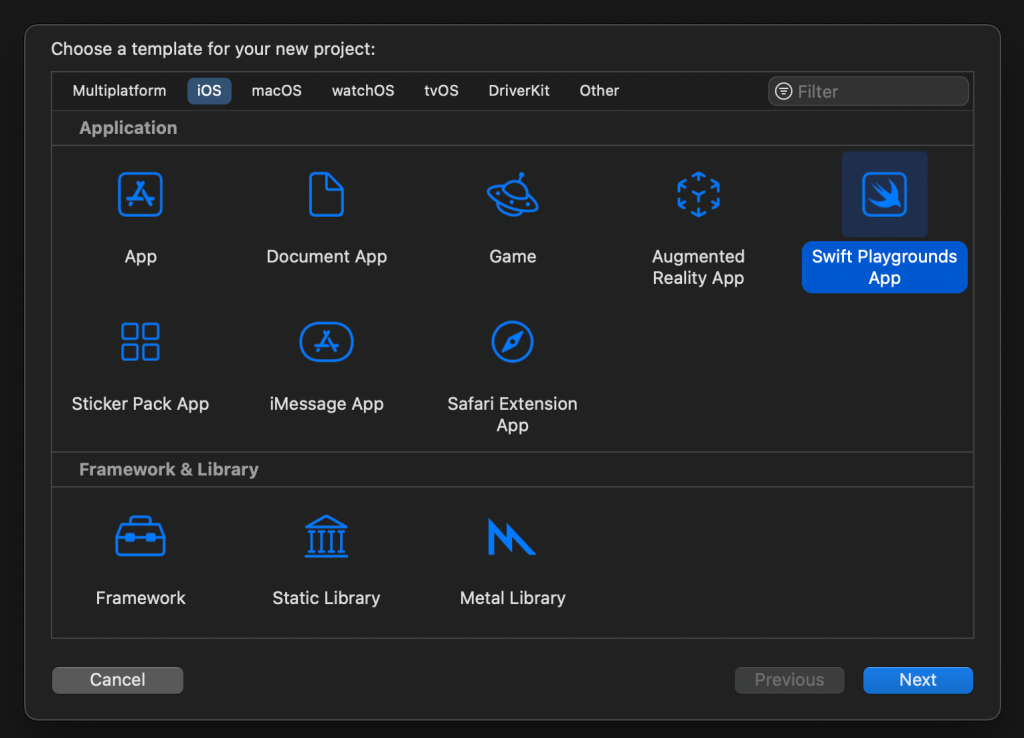The image size is (1024, 738).
Task: Select the Metal Library icon
Action: coord(512,536)
